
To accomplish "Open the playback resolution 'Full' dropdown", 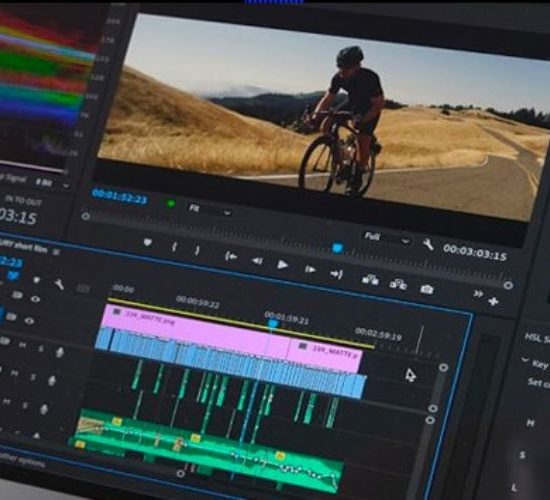I will click(x=387, y=239).
